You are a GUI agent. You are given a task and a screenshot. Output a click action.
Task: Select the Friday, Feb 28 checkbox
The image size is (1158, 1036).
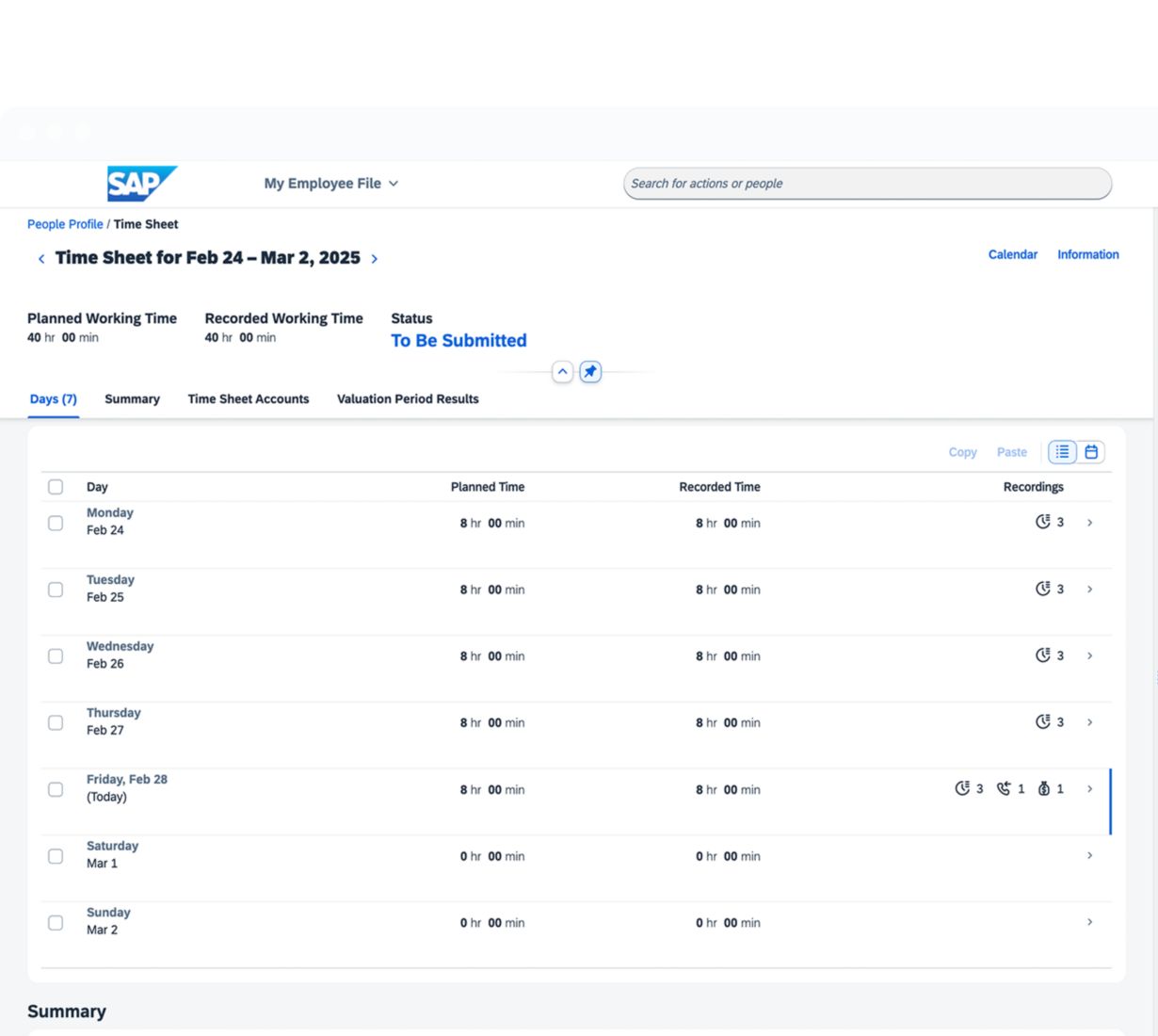56,789
